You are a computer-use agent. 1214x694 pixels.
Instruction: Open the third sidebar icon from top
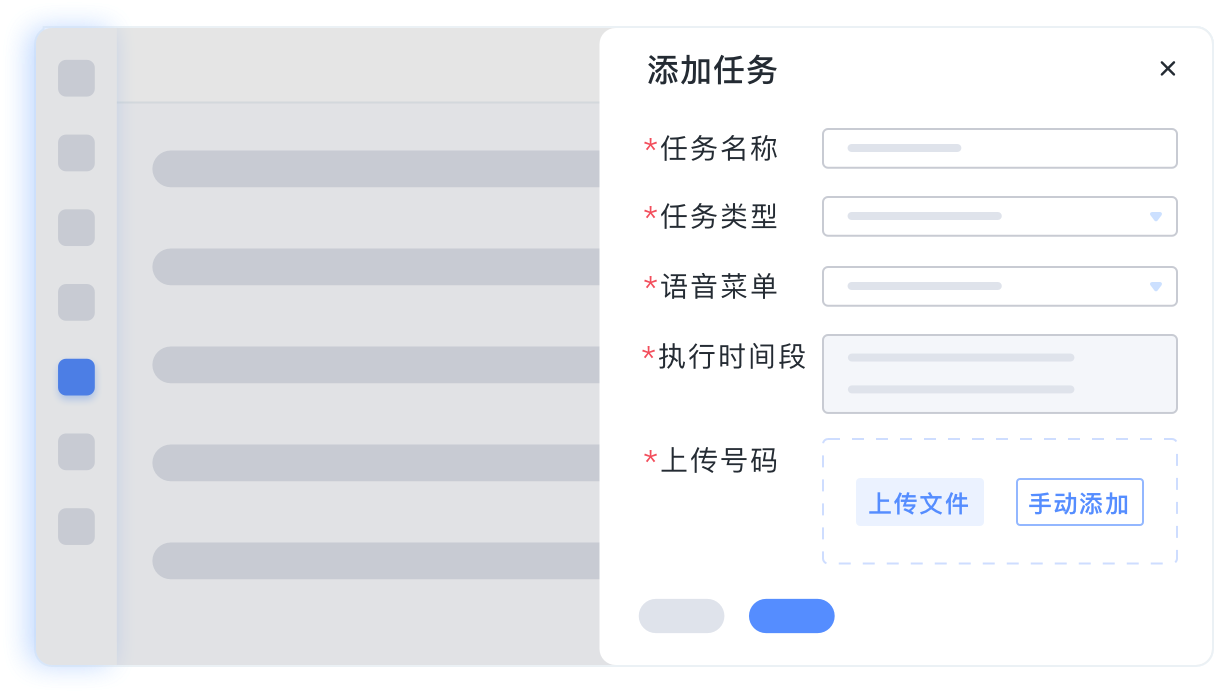[x=76, y=228]
